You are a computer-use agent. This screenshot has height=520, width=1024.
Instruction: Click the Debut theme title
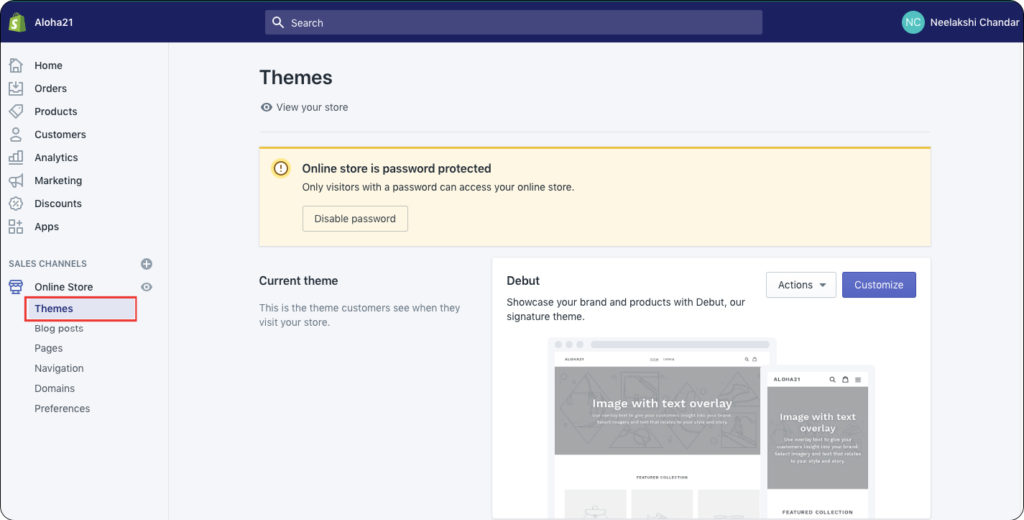(x=523, y=281)
